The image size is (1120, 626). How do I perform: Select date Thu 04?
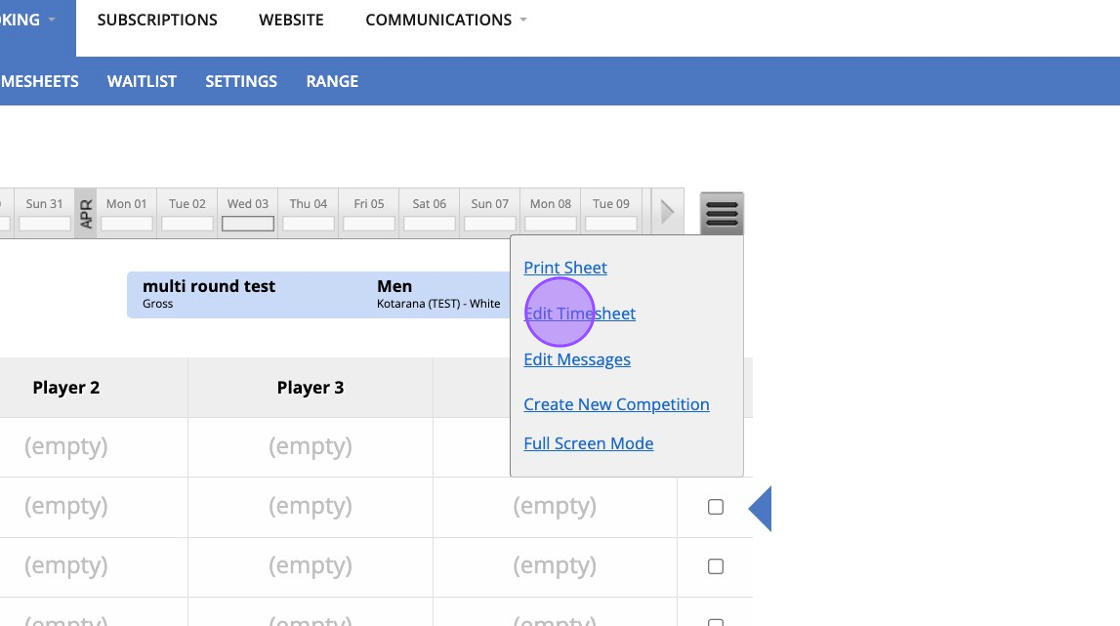(x=309, y=213)
